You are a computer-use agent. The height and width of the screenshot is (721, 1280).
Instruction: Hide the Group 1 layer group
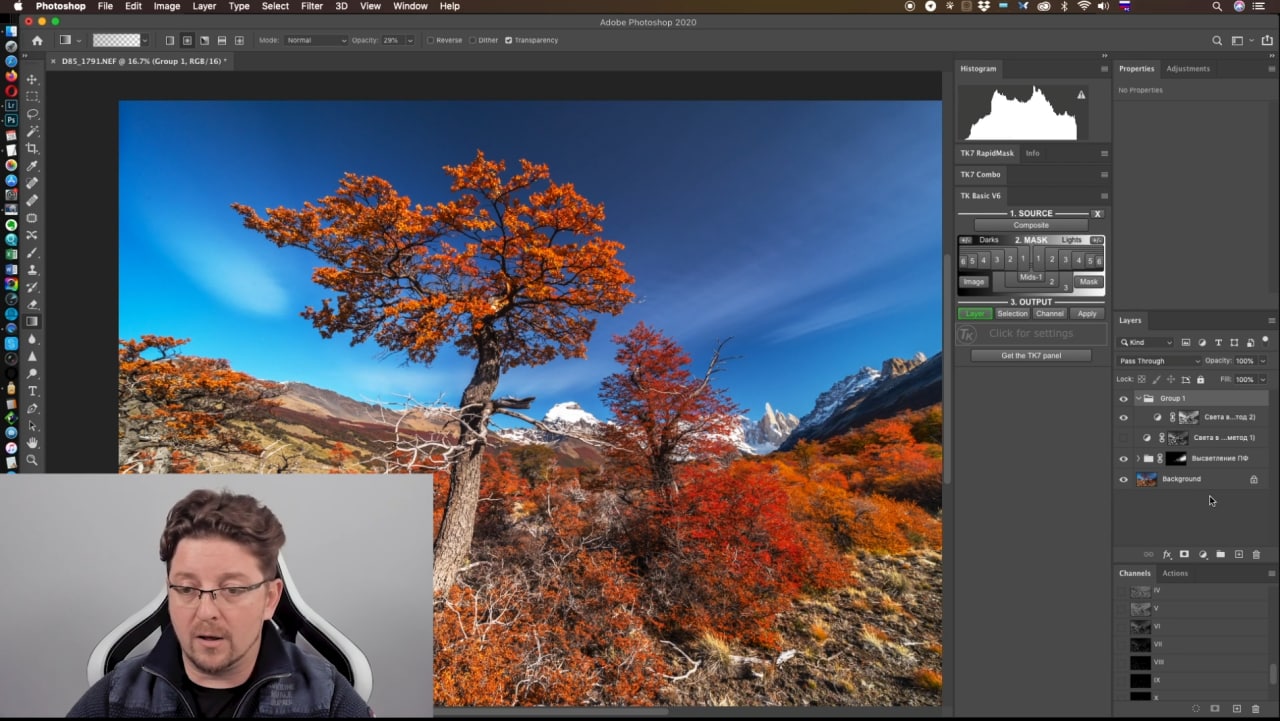tap(1123, 399)
